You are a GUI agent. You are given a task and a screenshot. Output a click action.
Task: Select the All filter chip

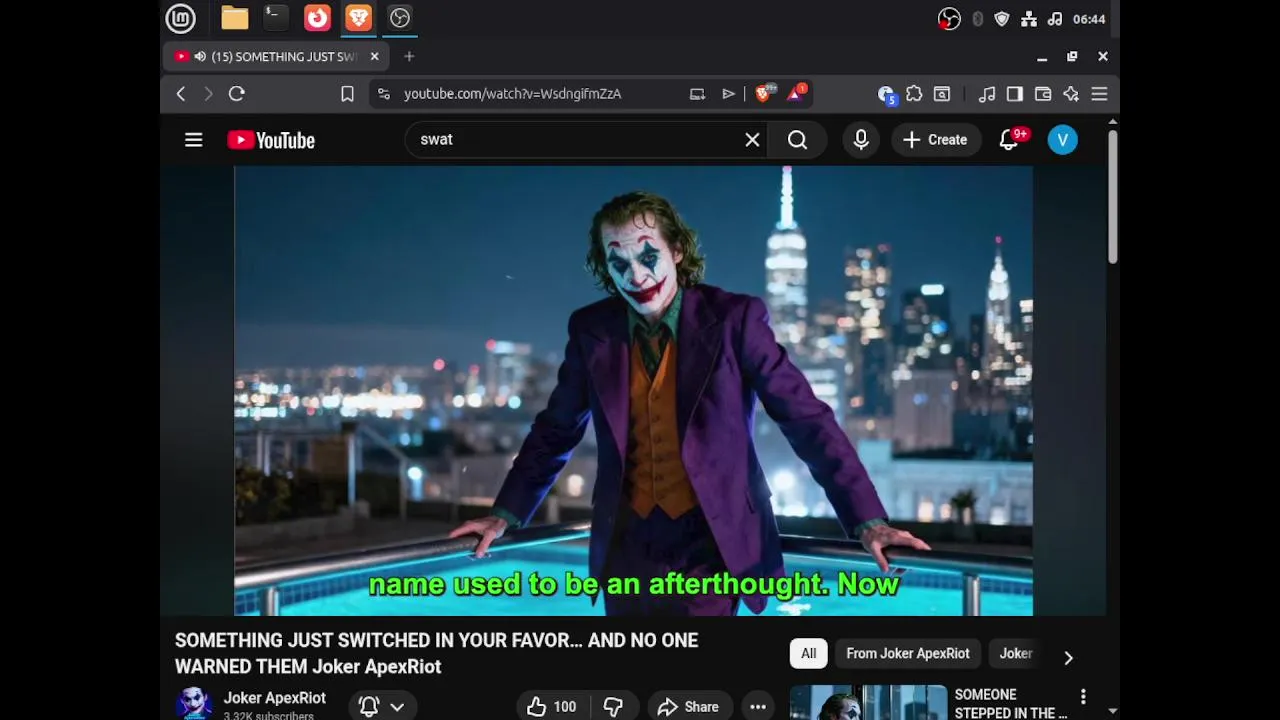(809, 654)
